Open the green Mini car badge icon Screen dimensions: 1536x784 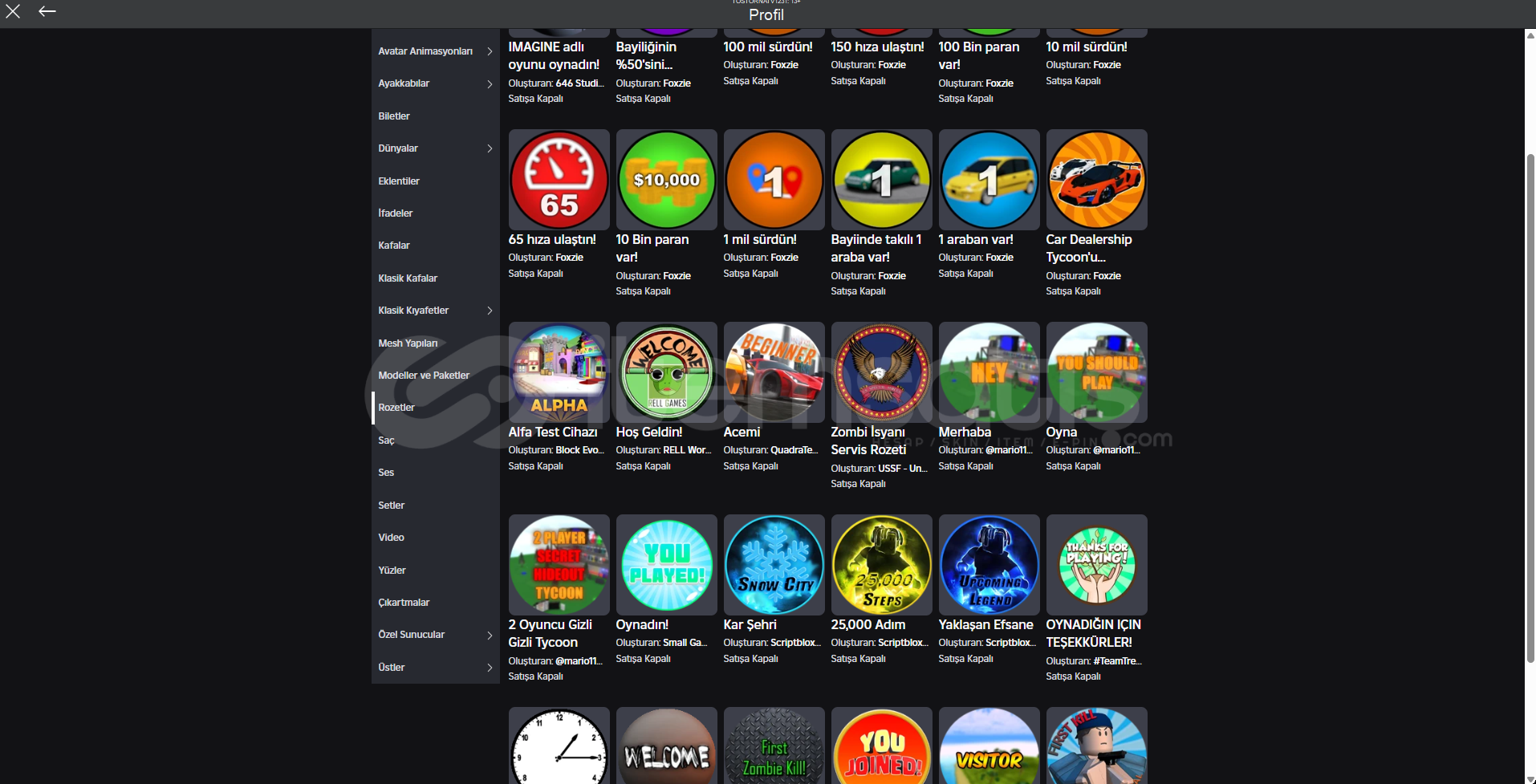882,180
